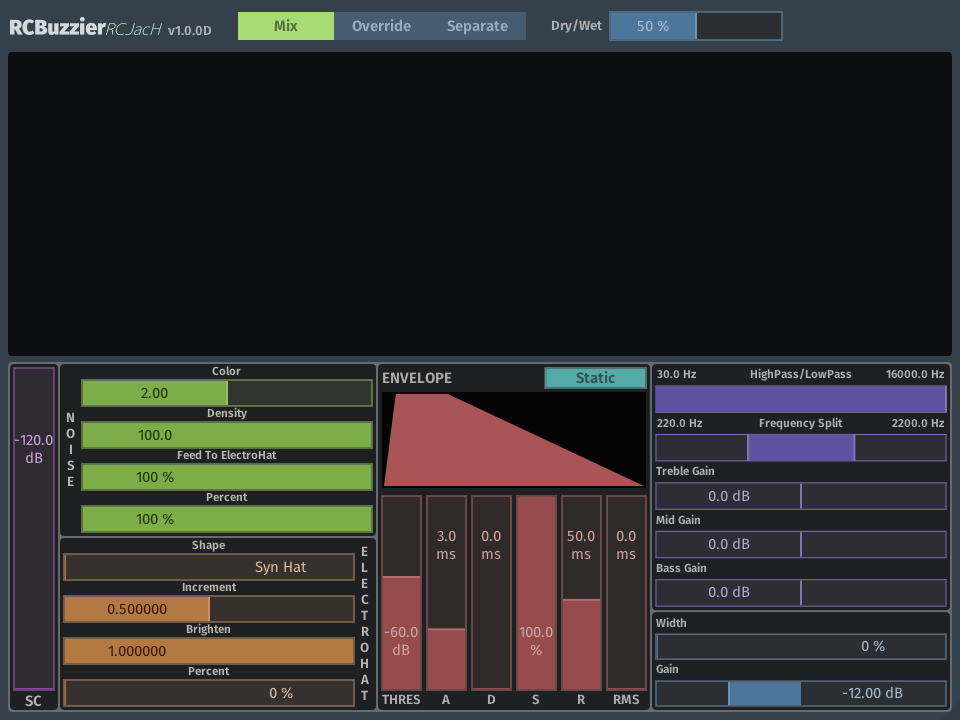960x720 pixels.
Task: Click the 16000.0 Hz lowpass value
Action: 915,374
